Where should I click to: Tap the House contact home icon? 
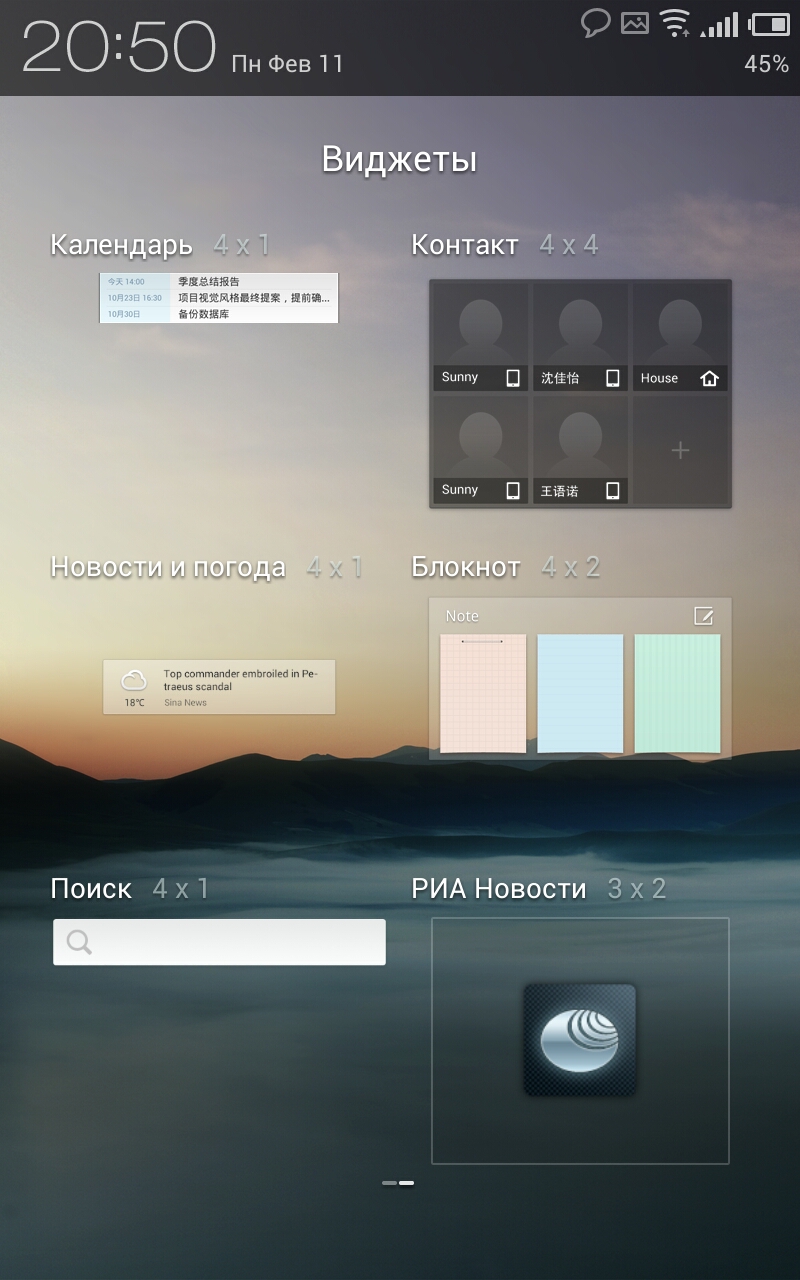[x=710, y=378]
